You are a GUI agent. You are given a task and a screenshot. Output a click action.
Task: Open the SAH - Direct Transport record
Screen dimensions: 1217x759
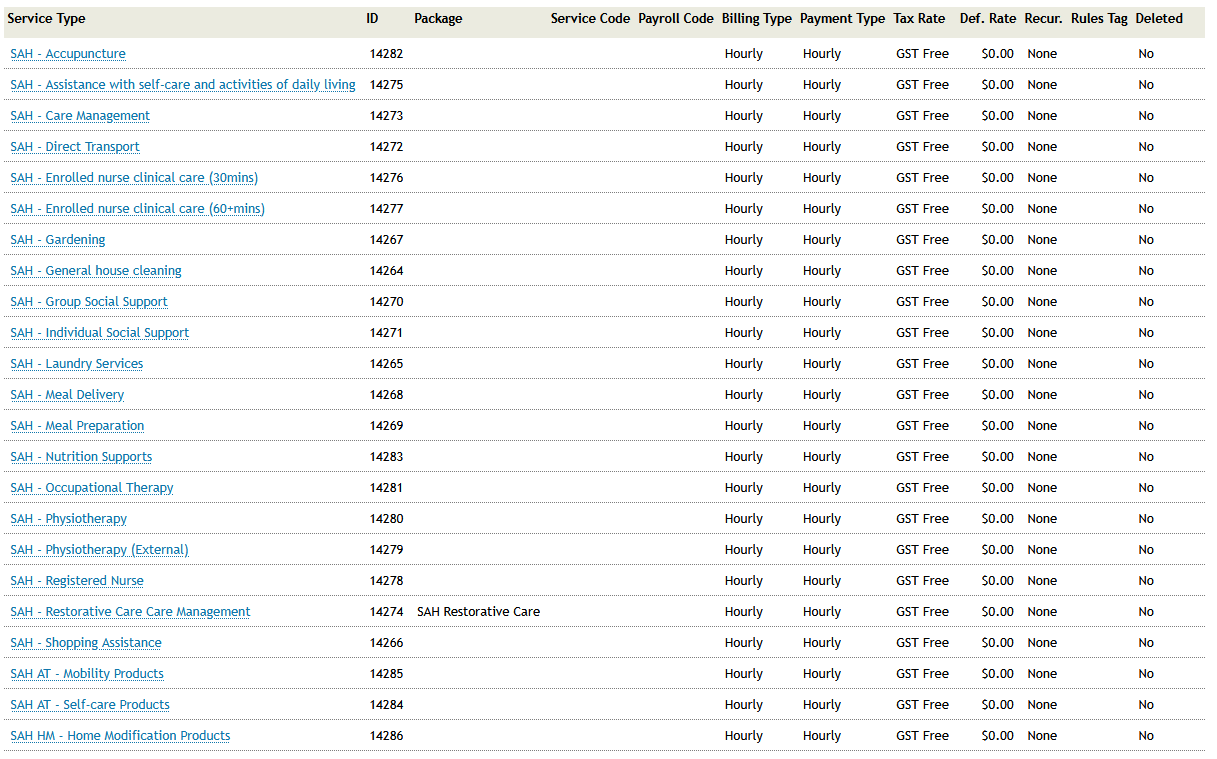pos(75,146)
